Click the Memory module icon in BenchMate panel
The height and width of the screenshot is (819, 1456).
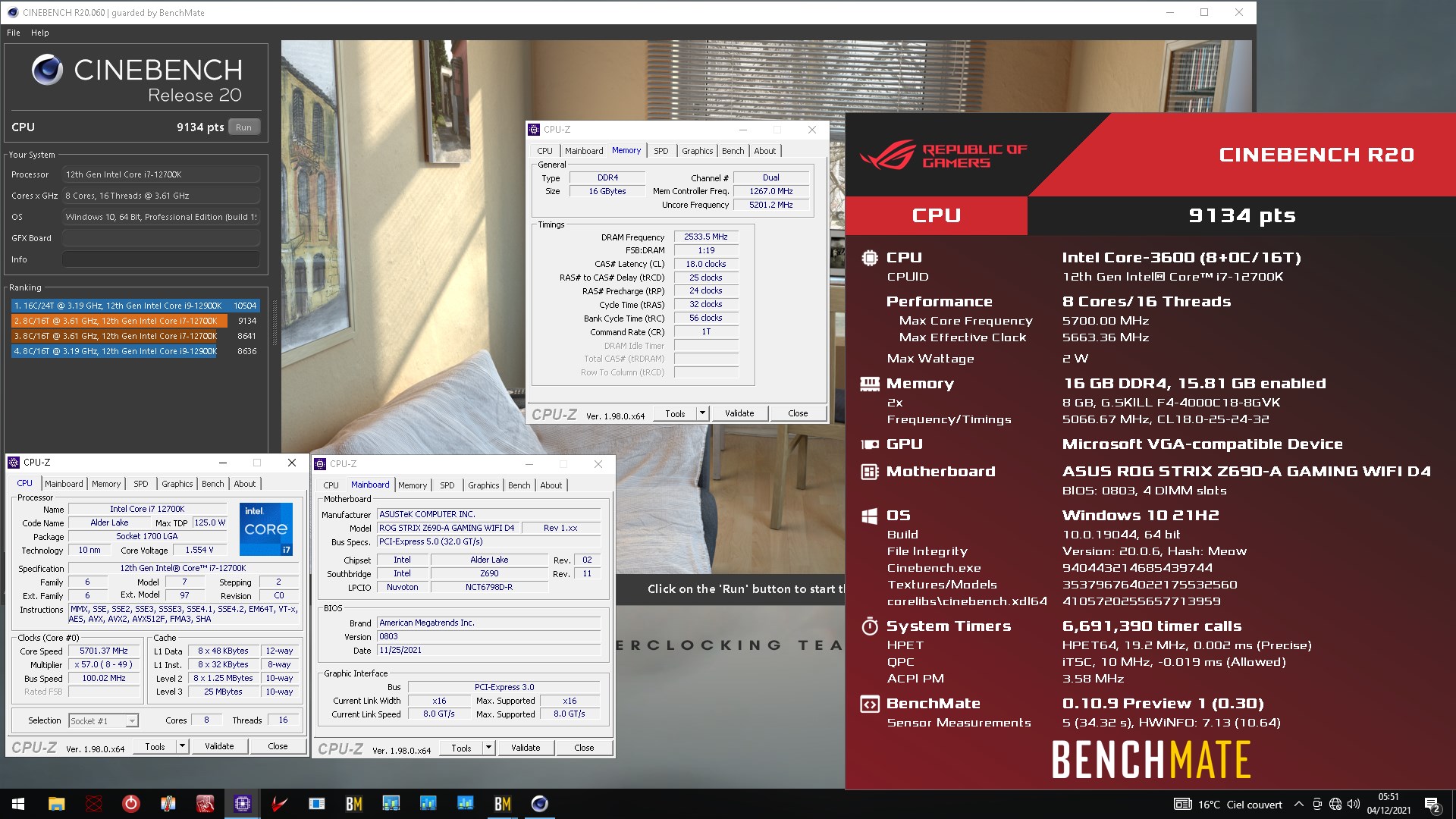pyautogui.click(x=870, y=384)
